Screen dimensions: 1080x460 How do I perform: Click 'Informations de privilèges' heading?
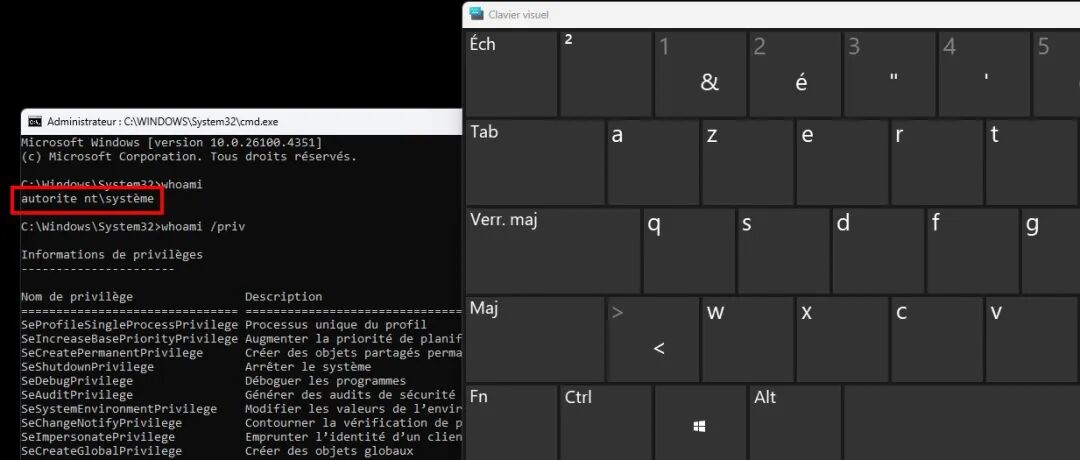[112, 255]
